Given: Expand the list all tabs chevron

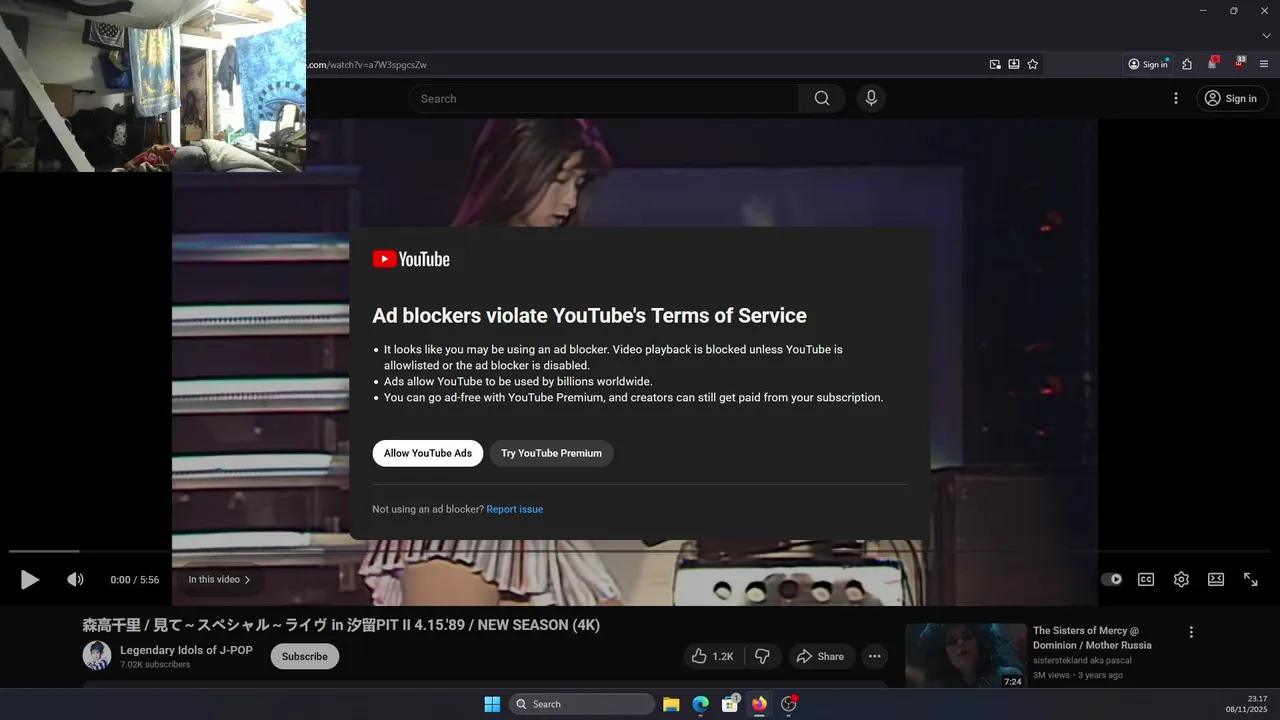Looking at the screenshot, I should coord(1266,36).
